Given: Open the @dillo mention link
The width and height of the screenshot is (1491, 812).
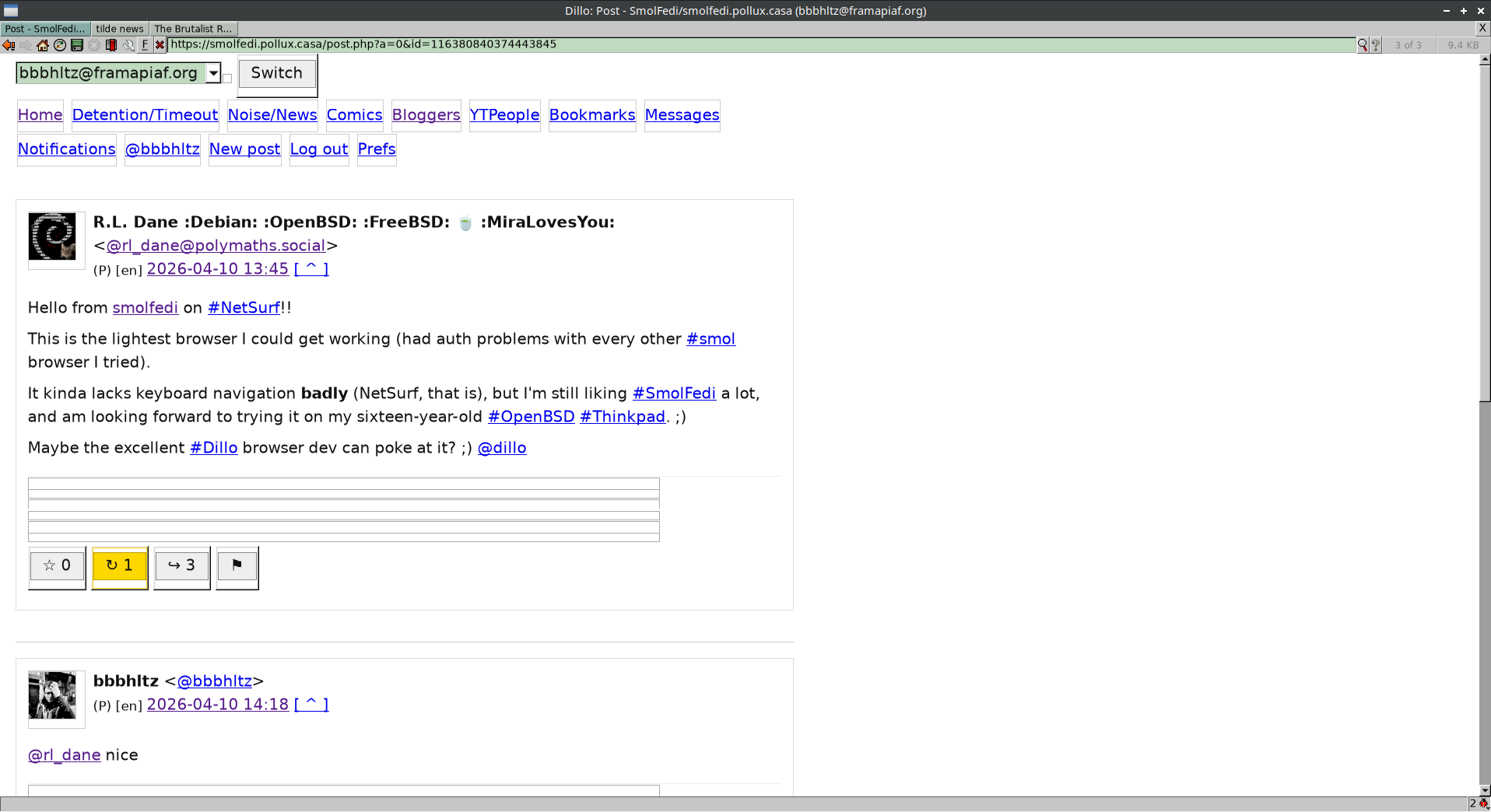Looking at the screenshot, I should (502, 448).
